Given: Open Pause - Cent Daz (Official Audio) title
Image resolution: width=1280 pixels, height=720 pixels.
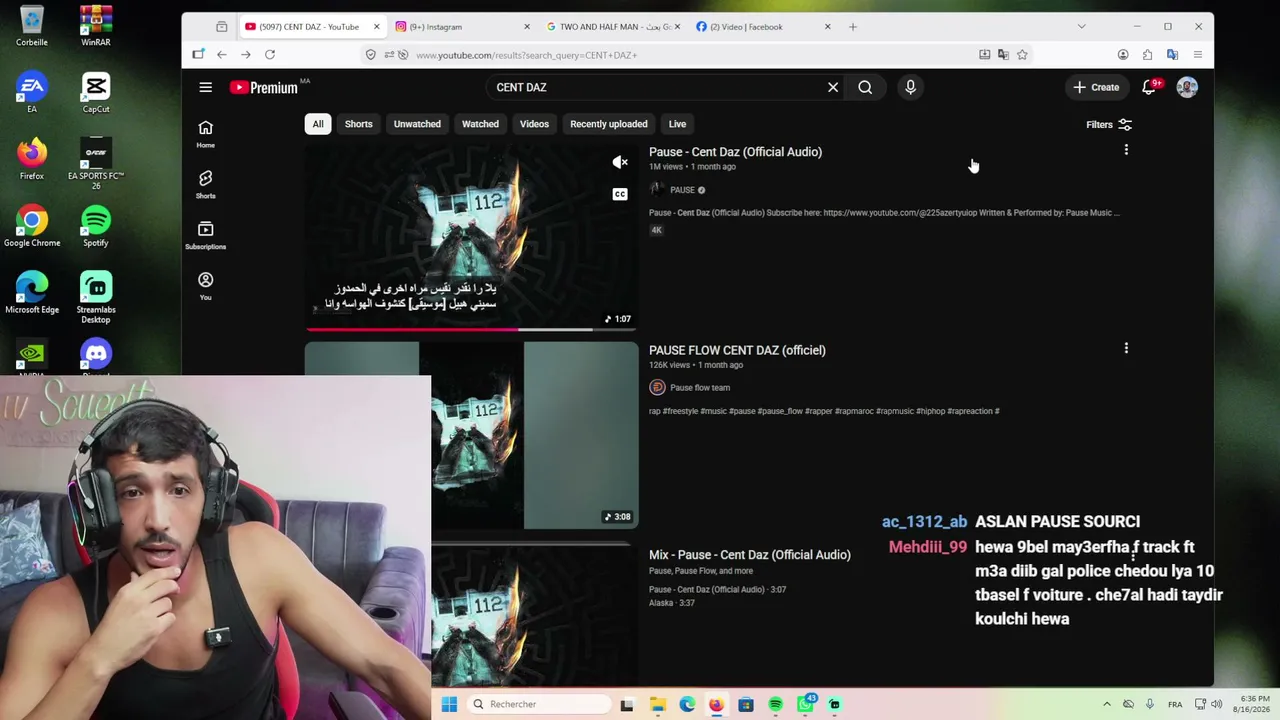Looking at the screenshot, I should tap(735, 152).
